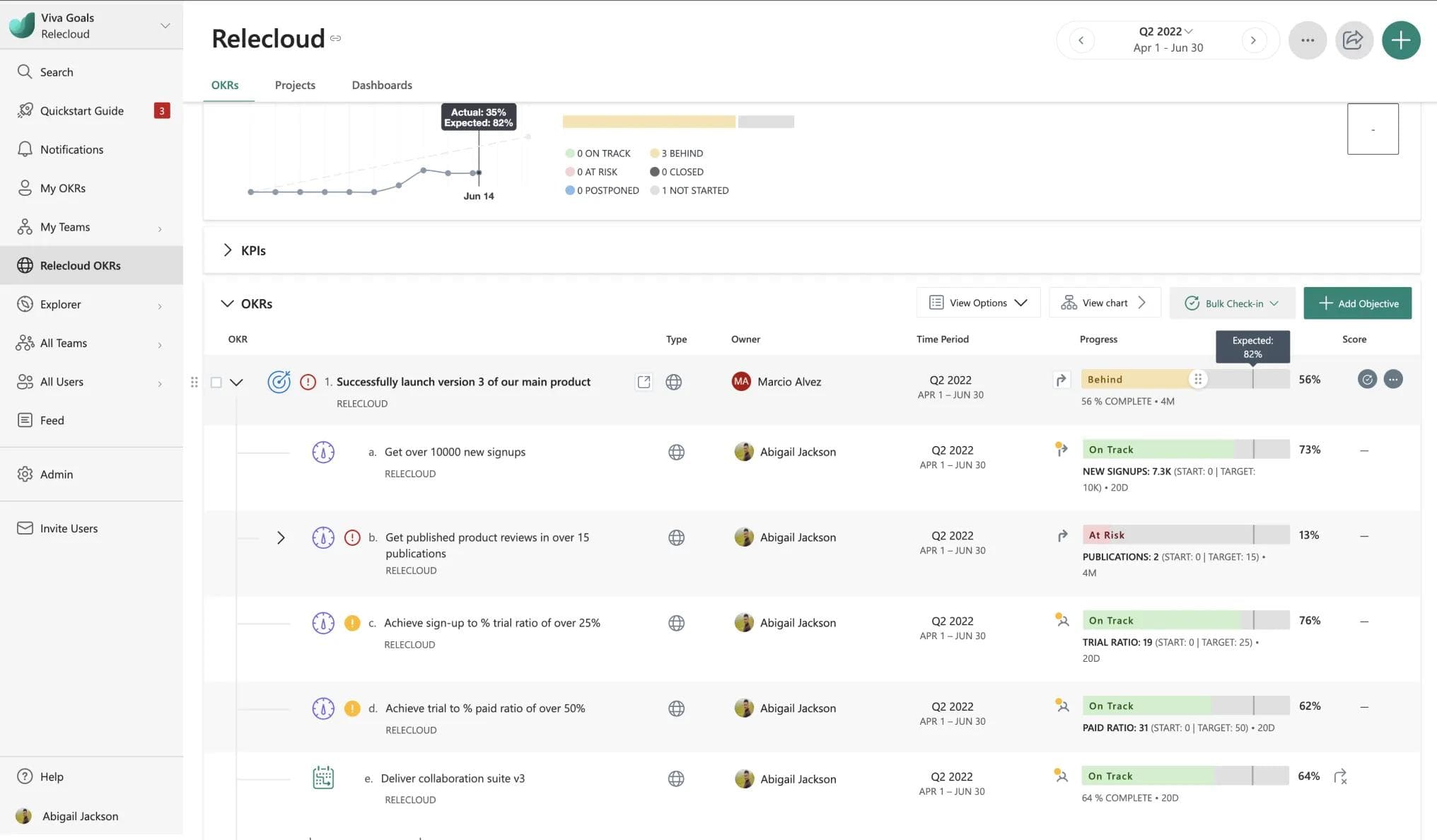Switch to the Projects tab

point(295,85)
